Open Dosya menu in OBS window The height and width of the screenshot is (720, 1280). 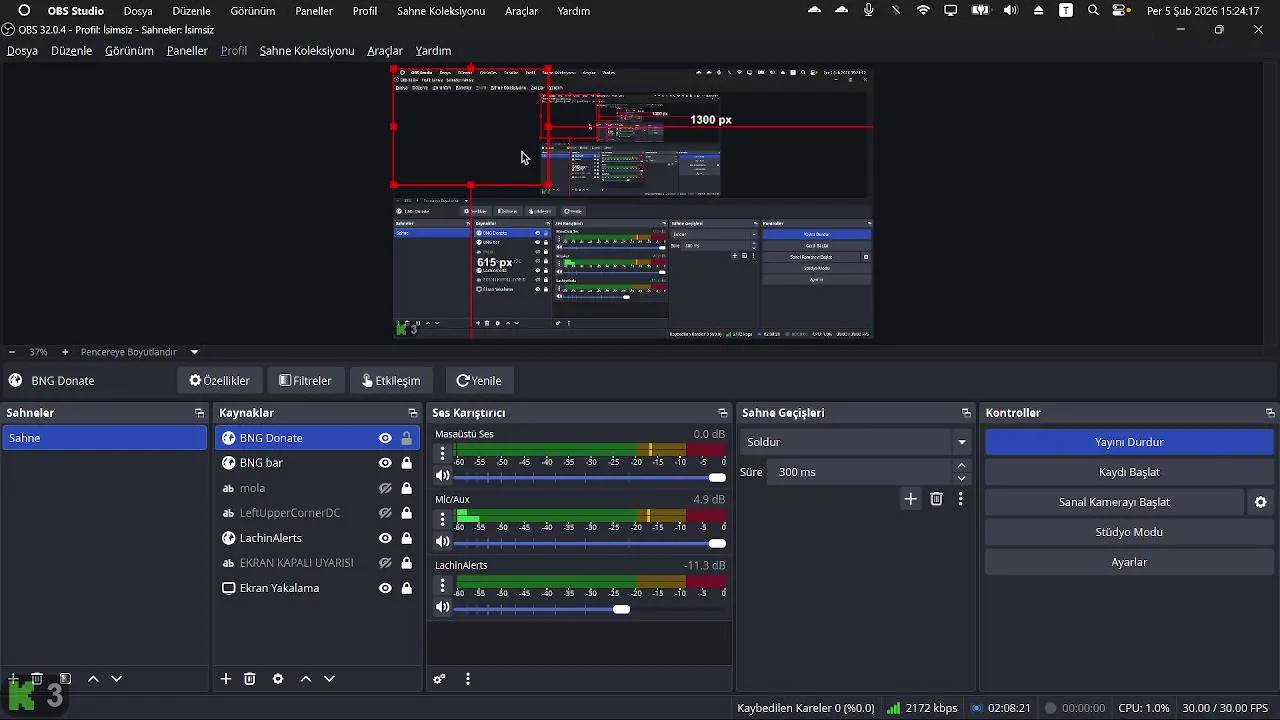tap(22, 51)
